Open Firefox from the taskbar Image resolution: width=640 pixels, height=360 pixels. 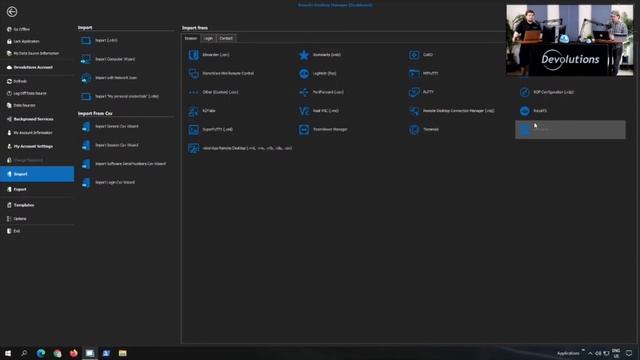point(73,353)
